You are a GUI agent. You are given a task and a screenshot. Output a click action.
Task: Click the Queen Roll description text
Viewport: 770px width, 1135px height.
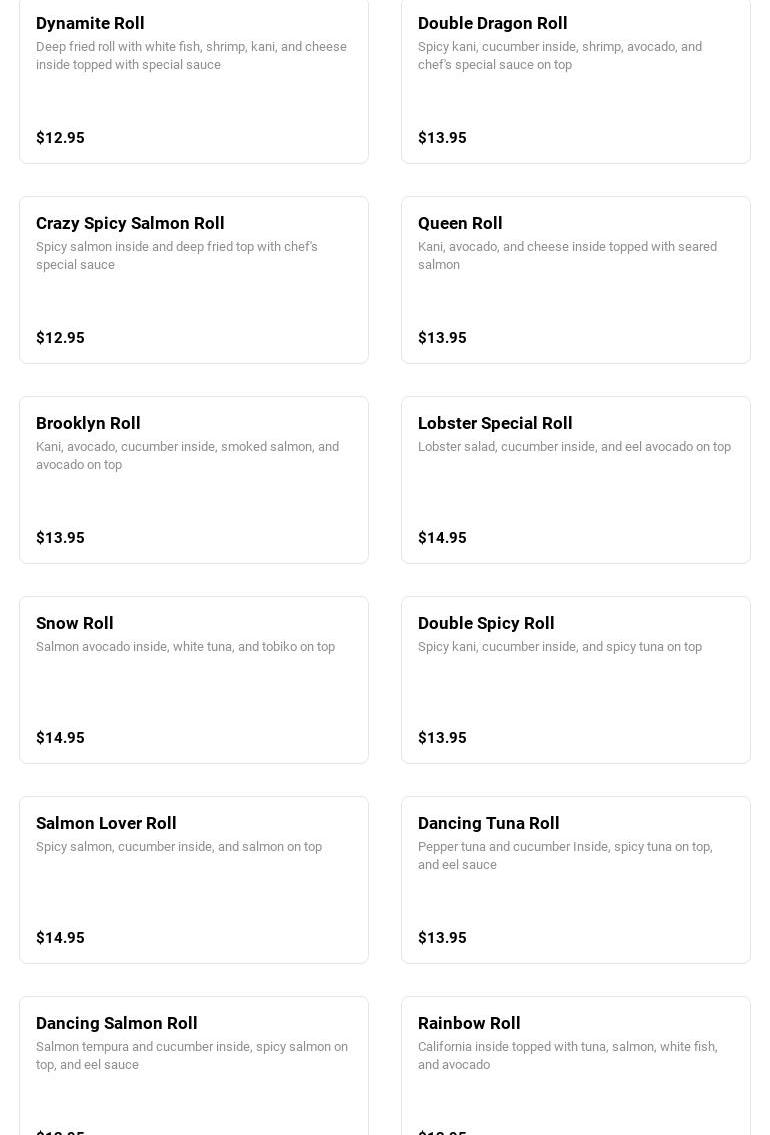click(567, 255)
